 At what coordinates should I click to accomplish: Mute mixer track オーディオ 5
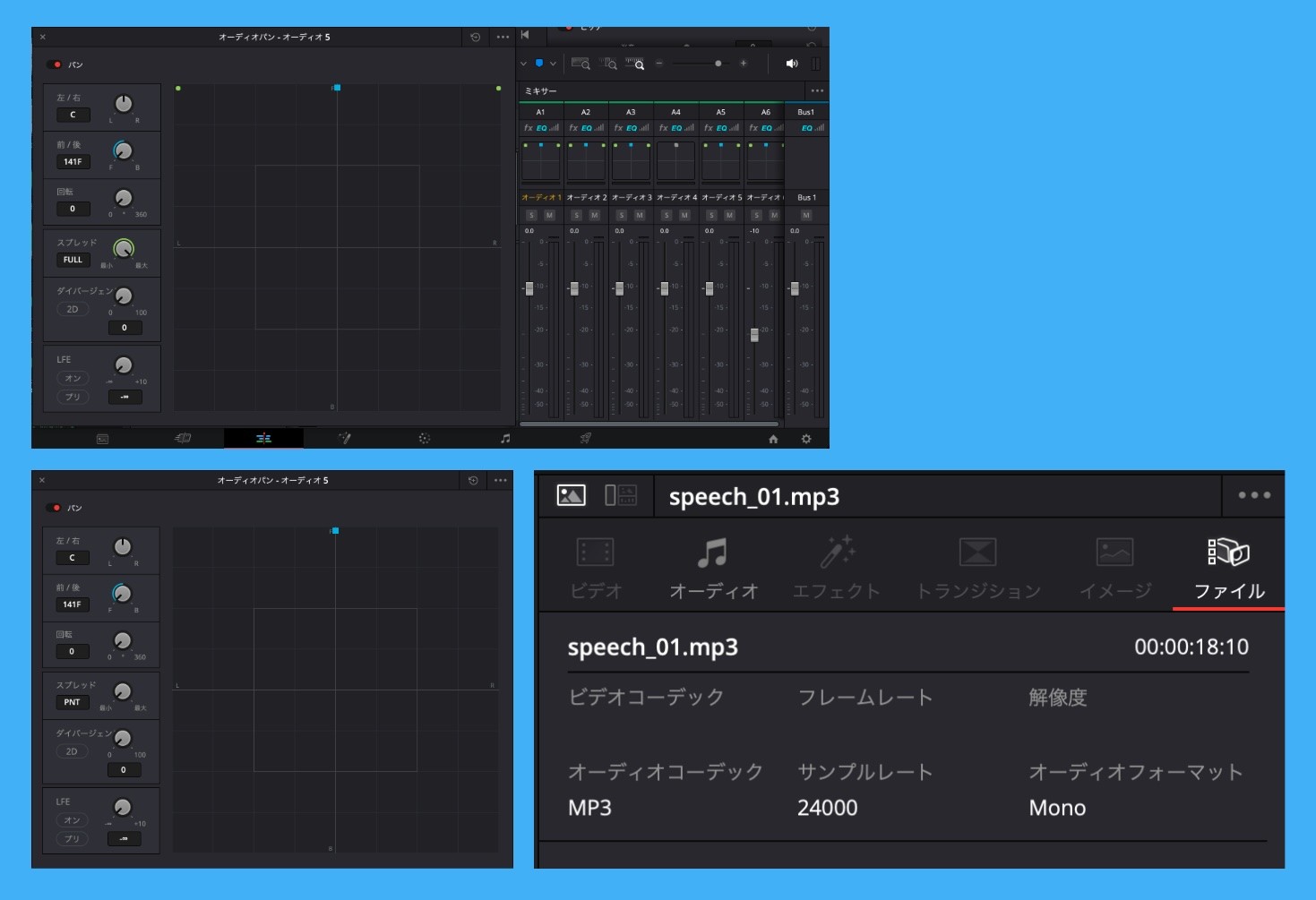pos(729,215)
